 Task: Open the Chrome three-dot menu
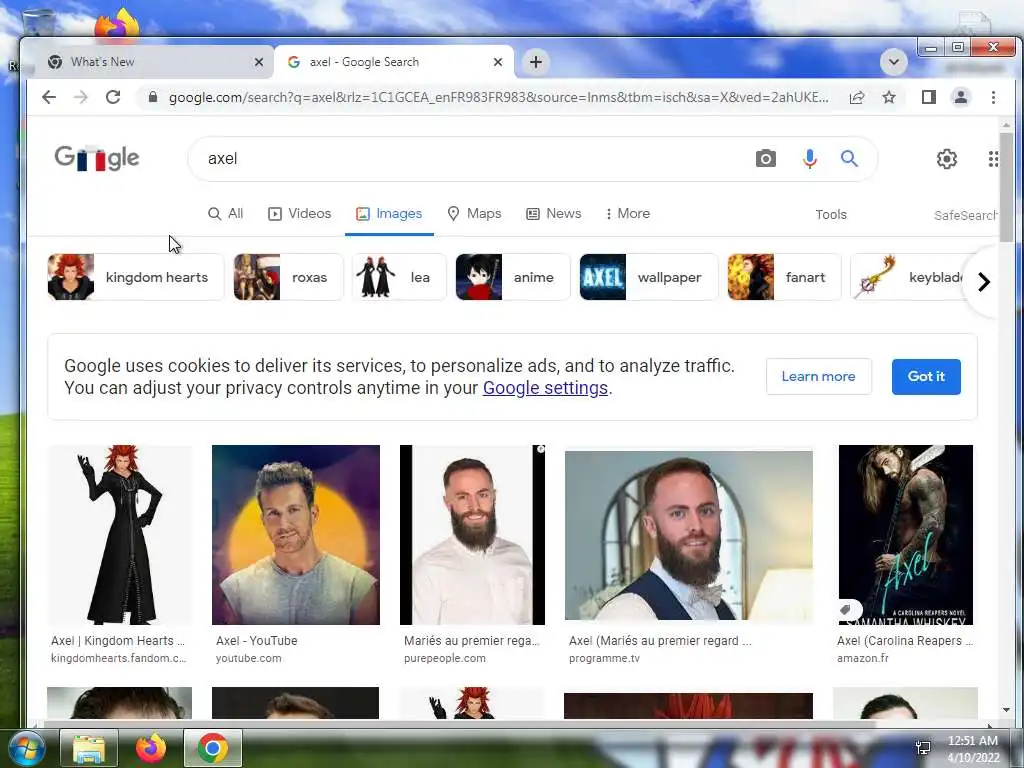point(993,97)
